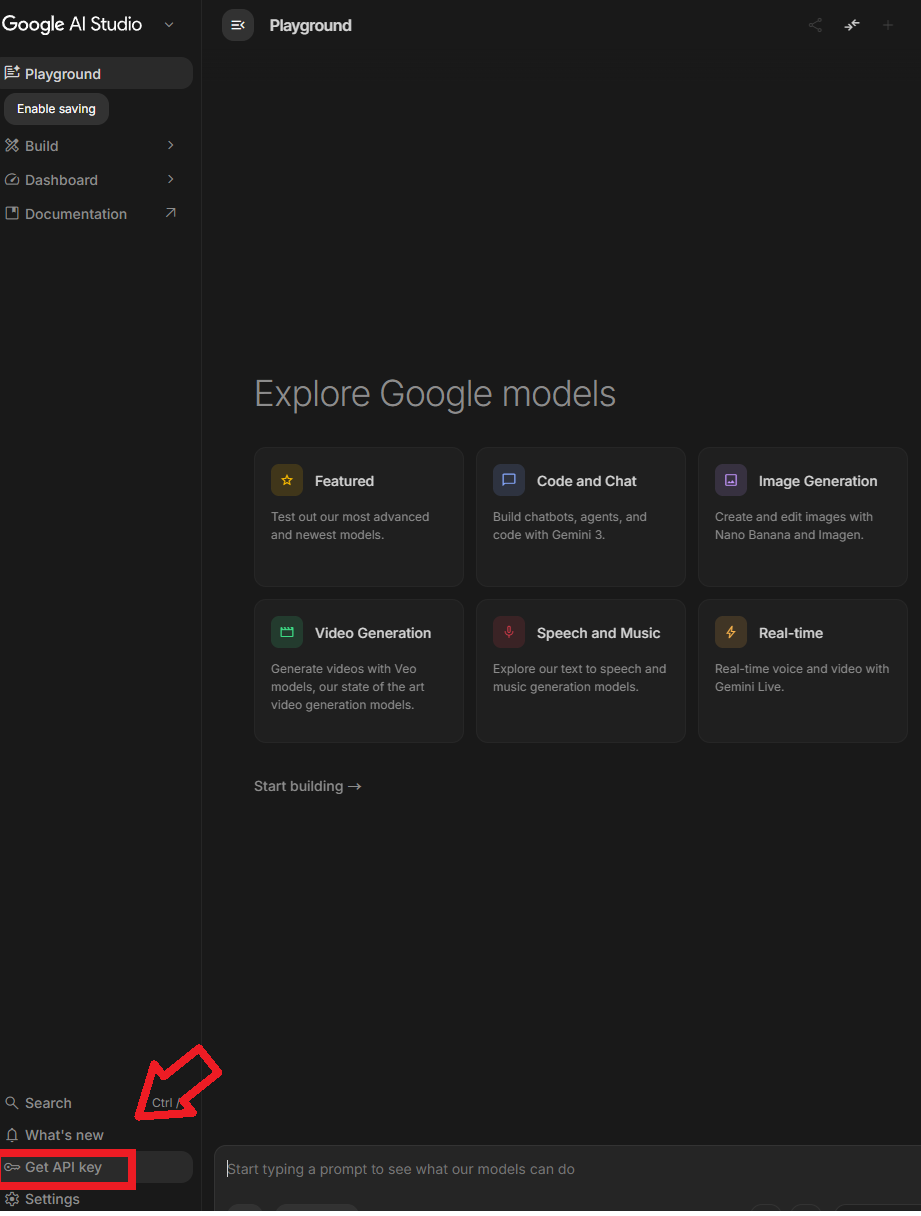Expand the Build section chevron

pyautogui.click(x=170, y=145)
